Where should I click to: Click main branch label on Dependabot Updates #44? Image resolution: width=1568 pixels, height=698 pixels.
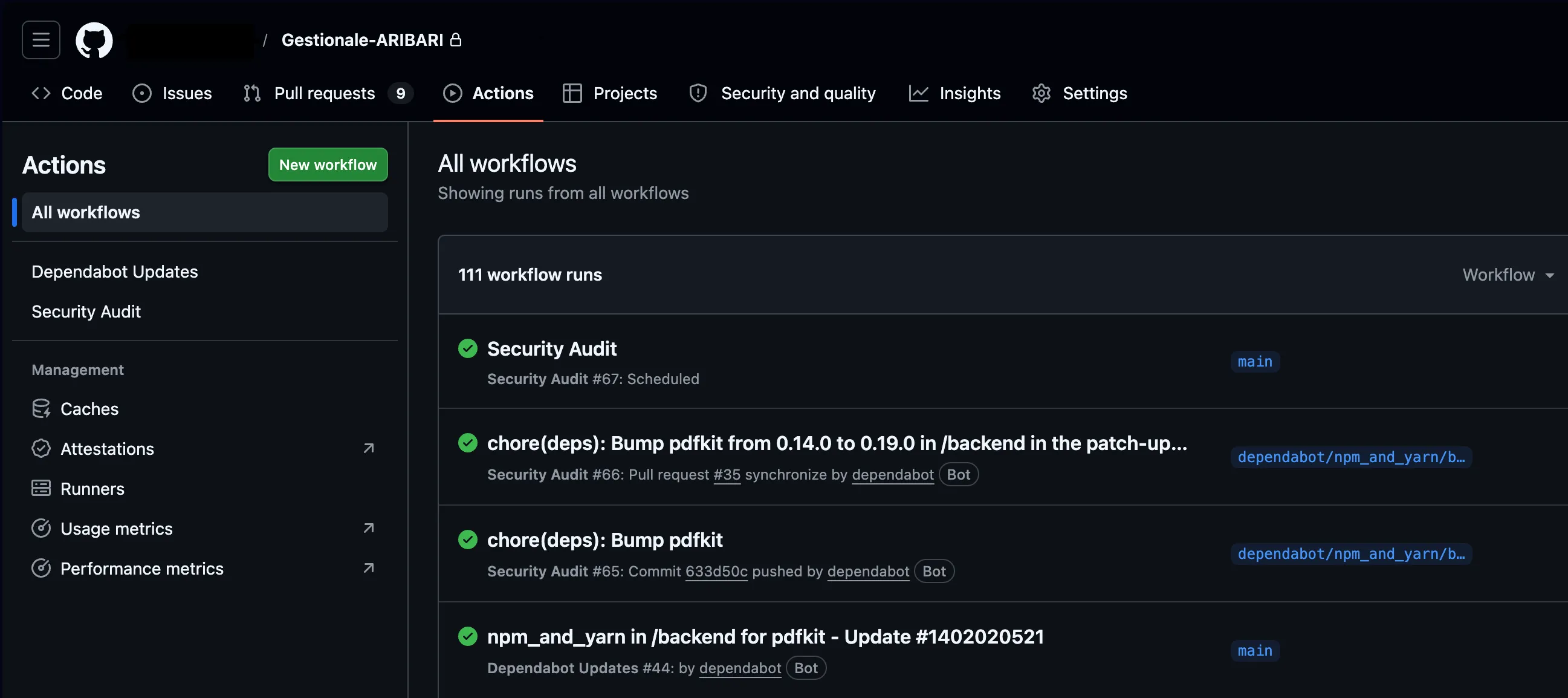pyautogui.click(x=1255, y=651)
